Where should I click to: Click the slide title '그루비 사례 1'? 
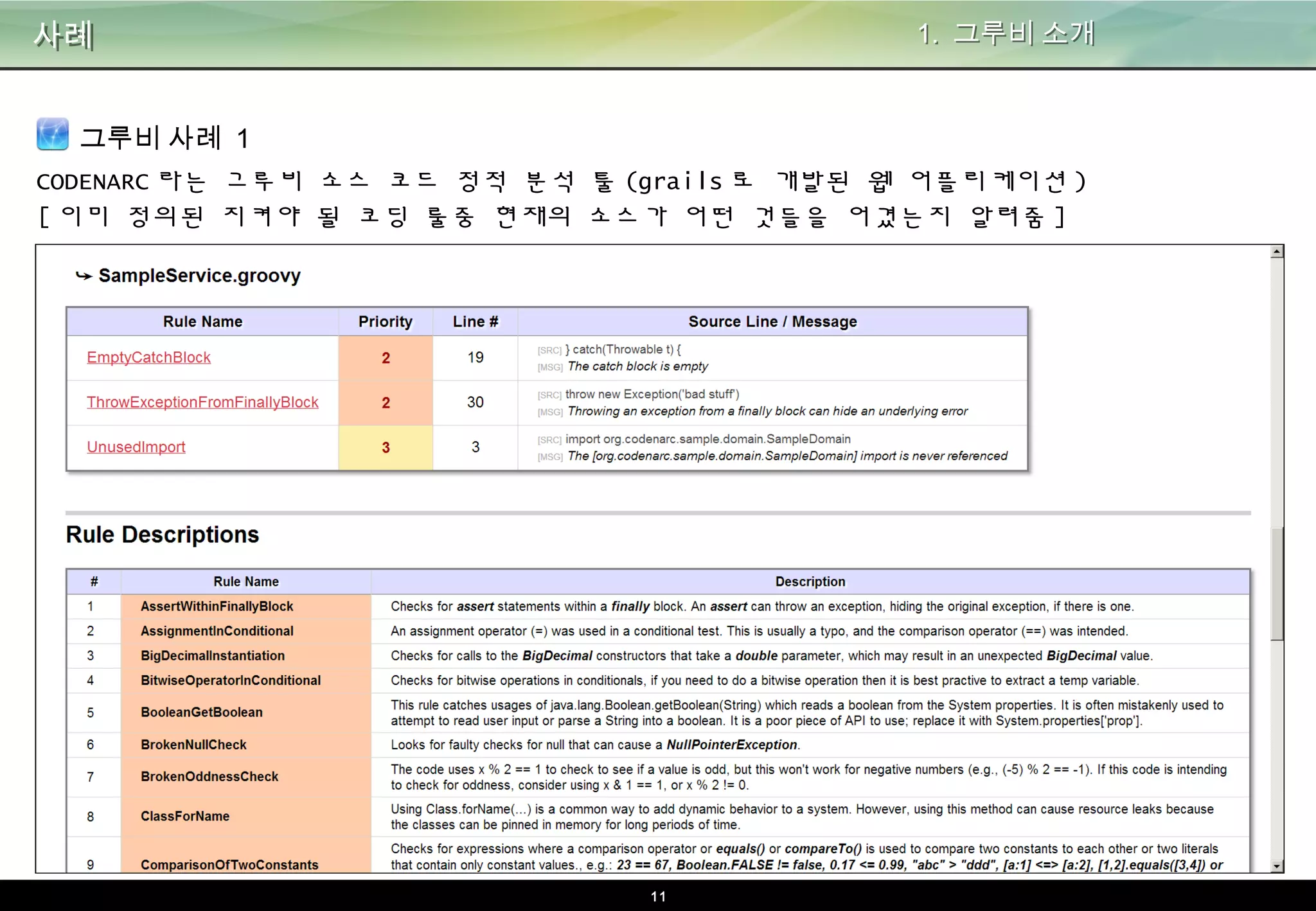(164, 137)
